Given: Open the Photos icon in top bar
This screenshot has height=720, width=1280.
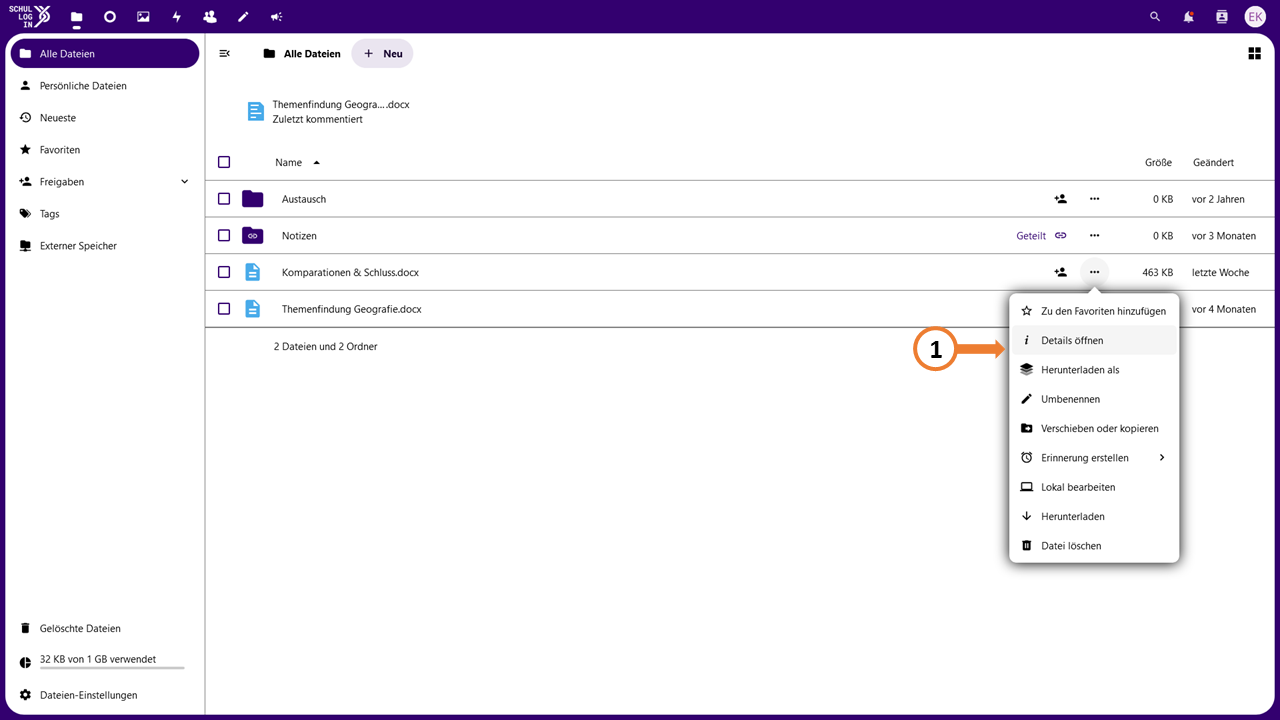Looking at the screenshot, I should coord(143,17).
